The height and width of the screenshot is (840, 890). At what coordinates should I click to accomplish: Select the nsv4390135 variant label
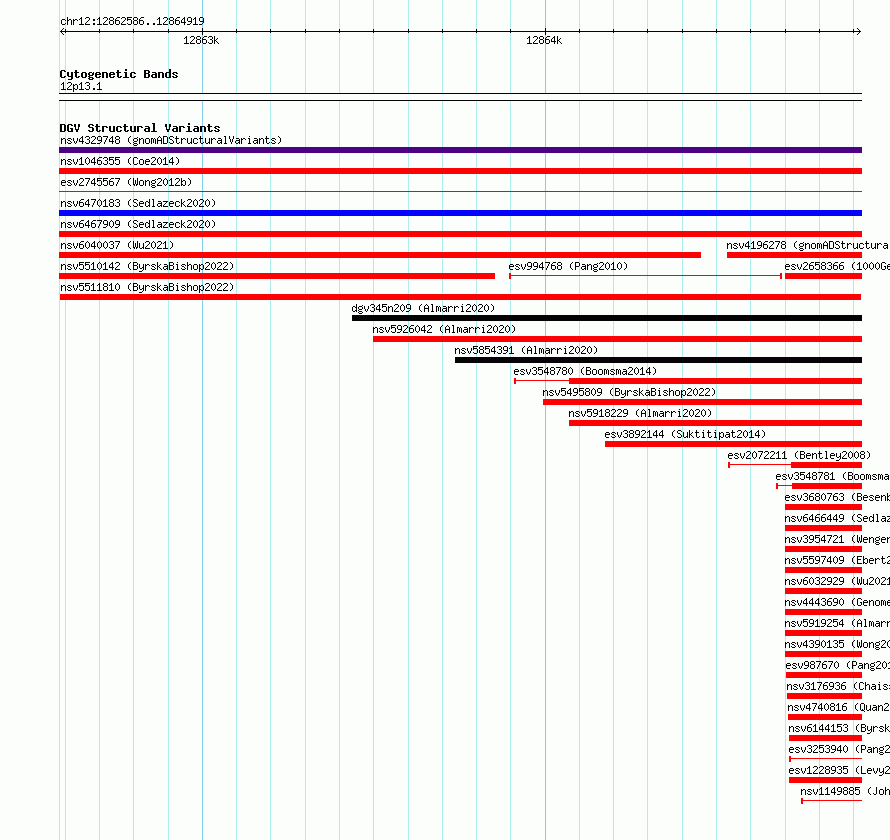pyautogui.click(x=837, y=644)
